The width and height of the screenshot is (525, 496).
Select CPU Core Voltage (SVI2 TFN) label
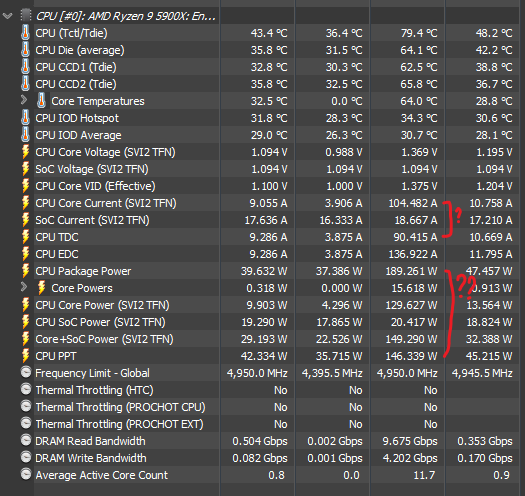105,152
